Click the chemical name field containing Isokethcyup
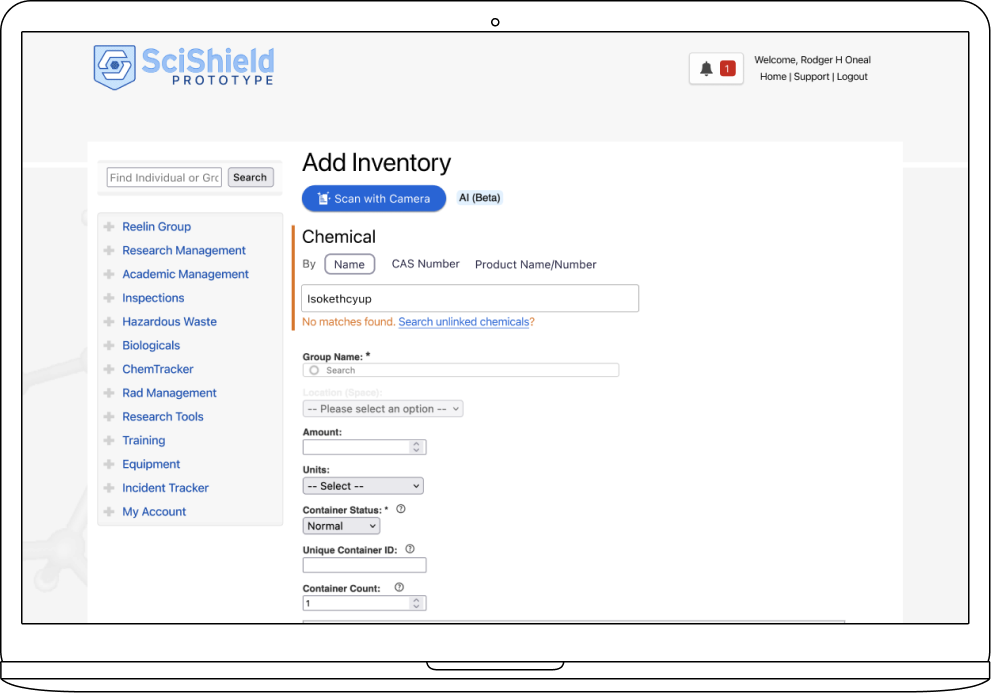Image resolution: width=991 pixels, height=693 pixels. (470, 298)
